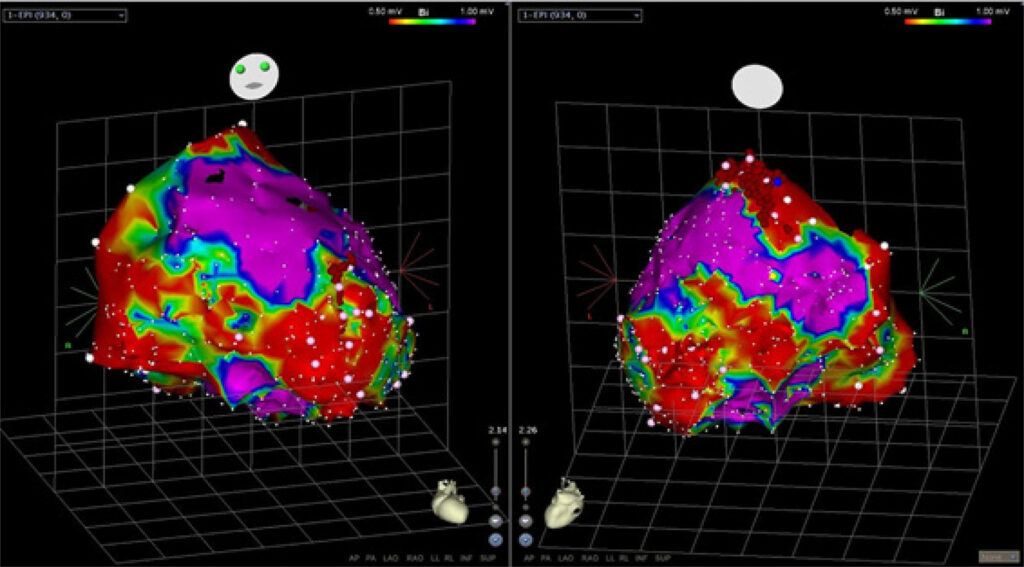Click the front-facing head orientation icon
1024x567 pixels.
click(254, 76)
